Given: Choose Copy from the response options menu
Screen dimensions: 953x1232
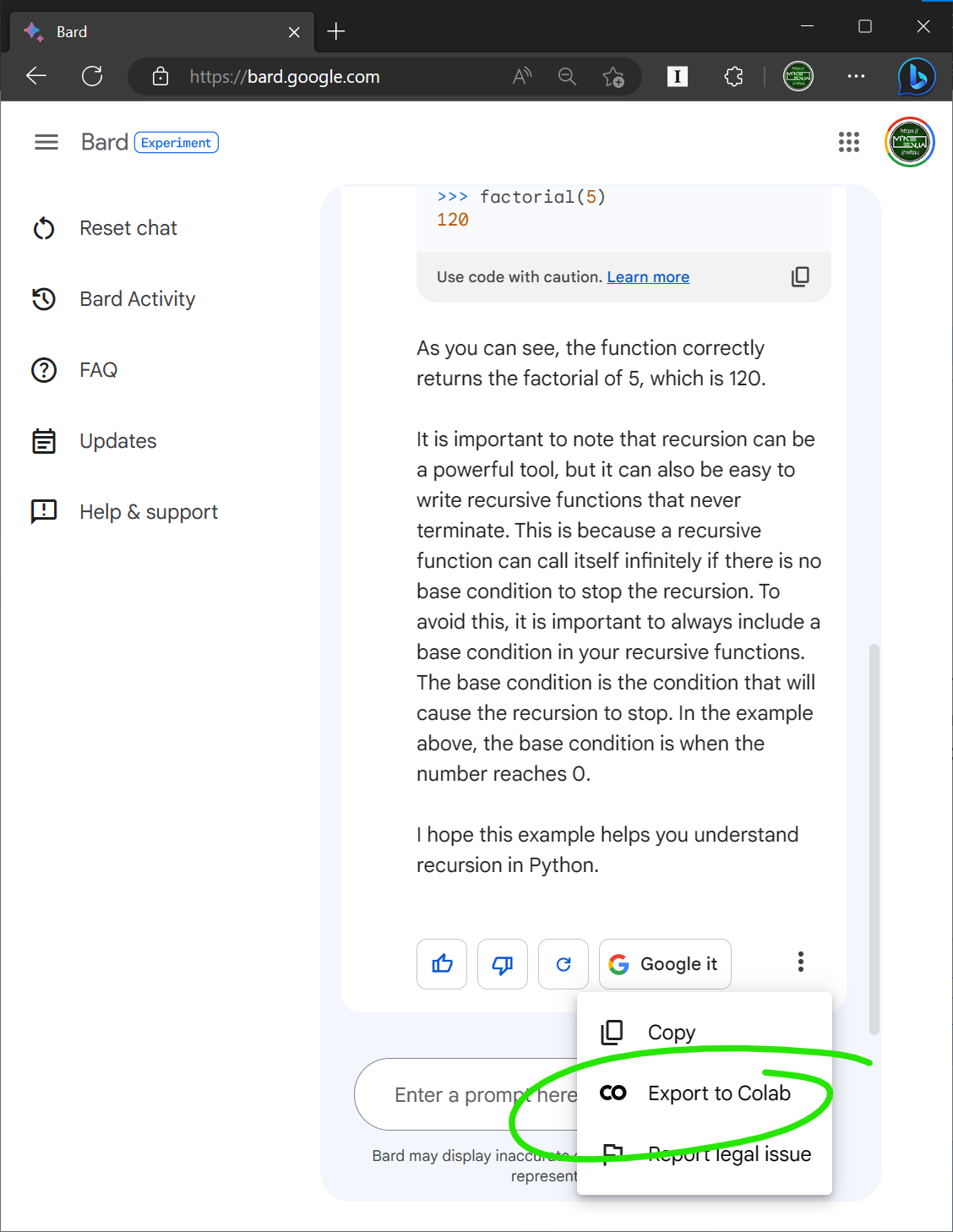Looking at the screenshot, I should tap(672, 1032).
